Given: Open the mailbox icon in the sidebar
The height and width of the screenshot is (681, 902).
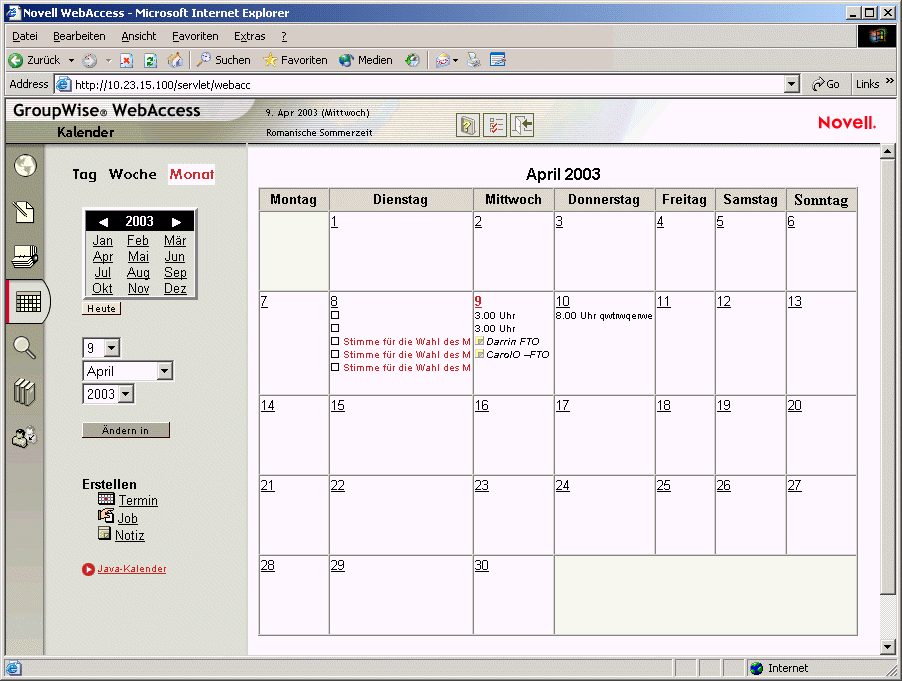Looking at the screenshot, I should click(x=25, y=257).
